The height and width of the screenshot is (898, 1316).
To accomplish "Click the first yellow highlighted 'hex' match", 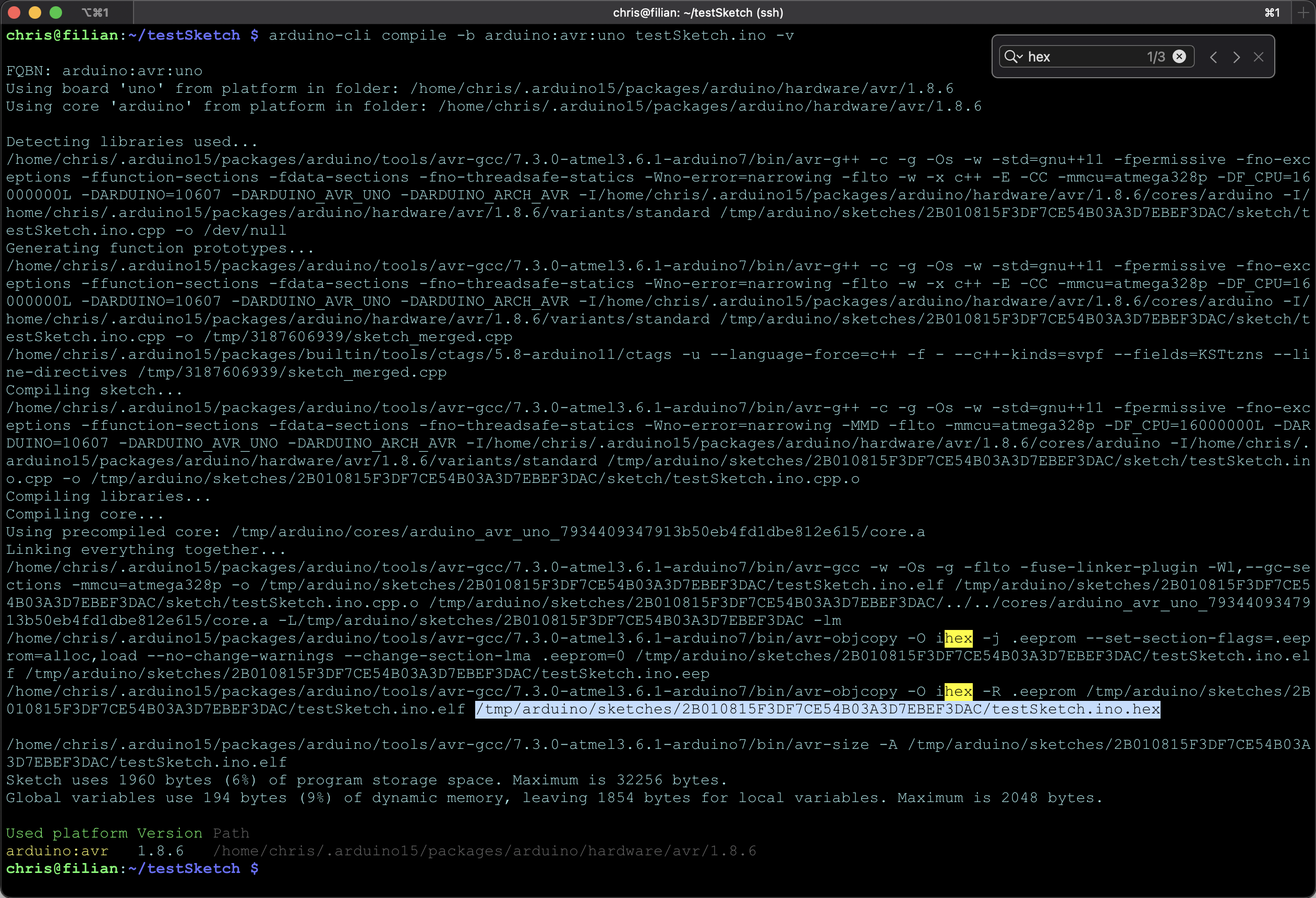I will (x=958, y=638).
